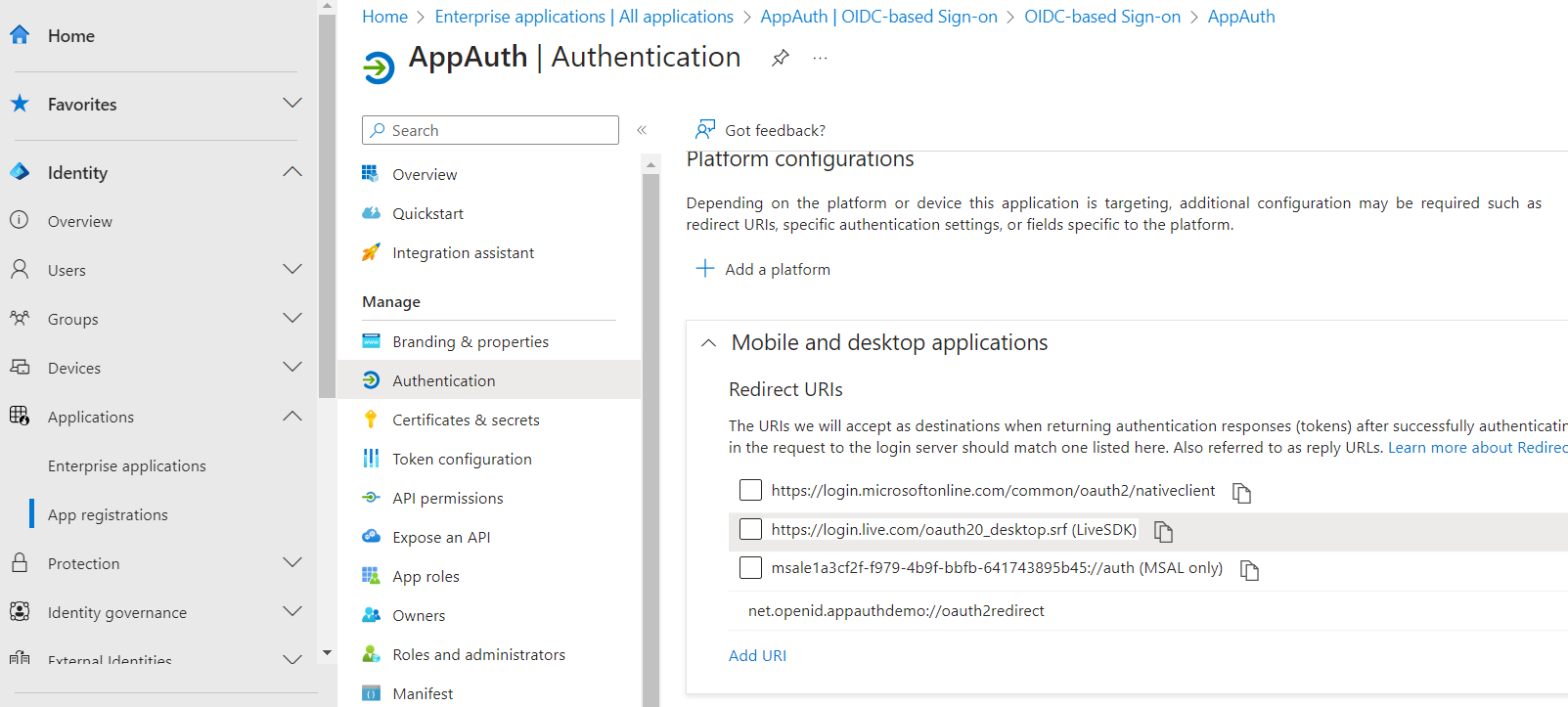Screen dimensions: 1568x707
Task: Click the resource menu scrollbar up arrow
Action: click(x=650, y=164)
